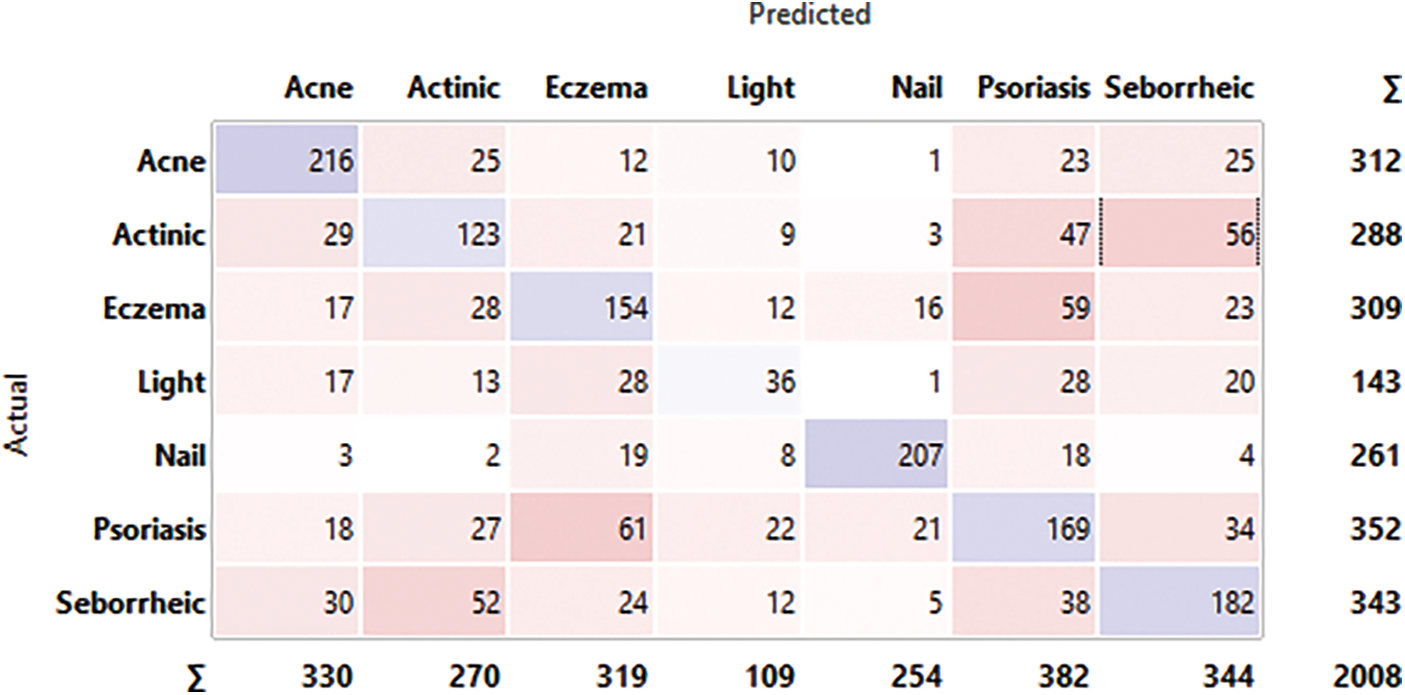Select the Actinic row, Seborrheic column cell 56

click(x=1179, y=234)
